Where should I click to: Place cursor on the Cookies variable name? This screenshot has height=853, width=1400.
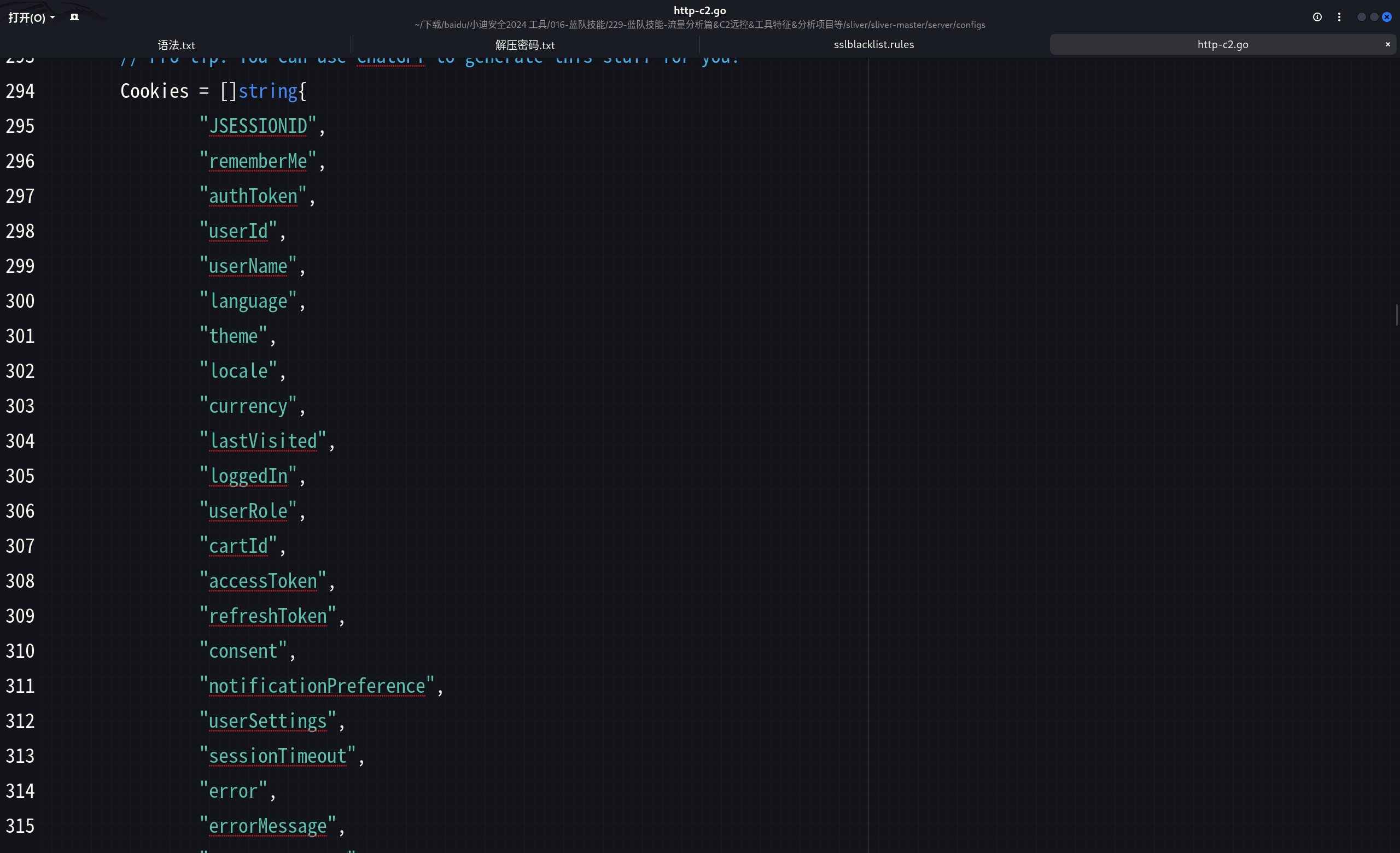click(154, 91)
